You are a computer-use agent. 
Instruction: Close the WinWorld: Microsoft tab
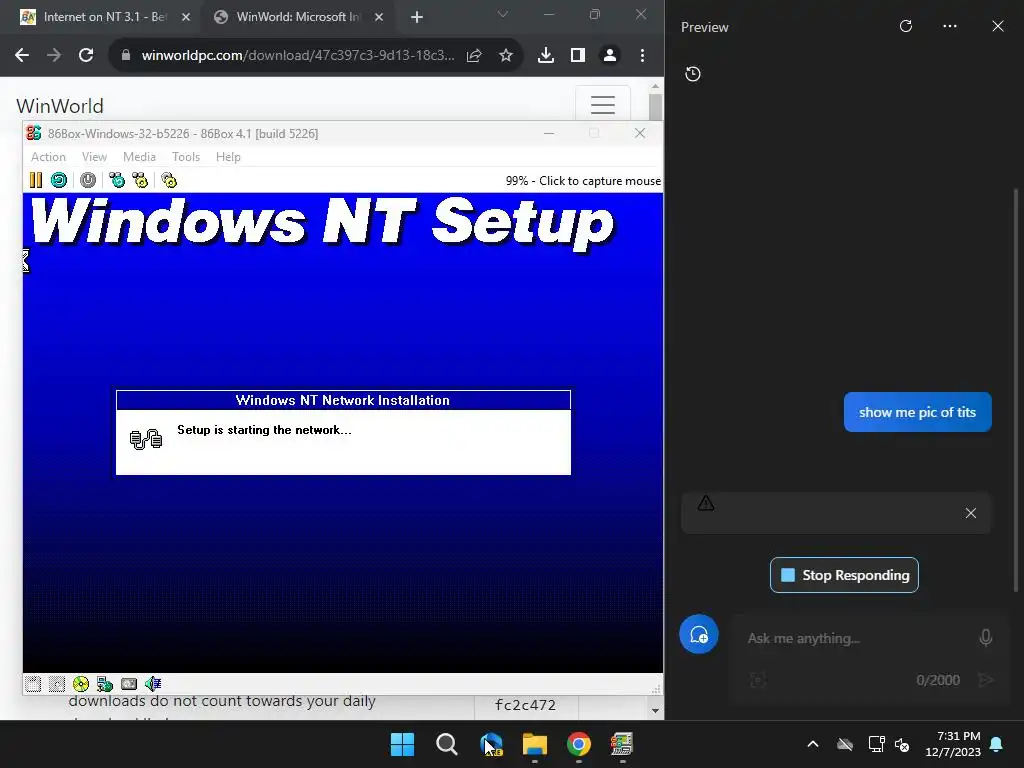click(379, 17)
